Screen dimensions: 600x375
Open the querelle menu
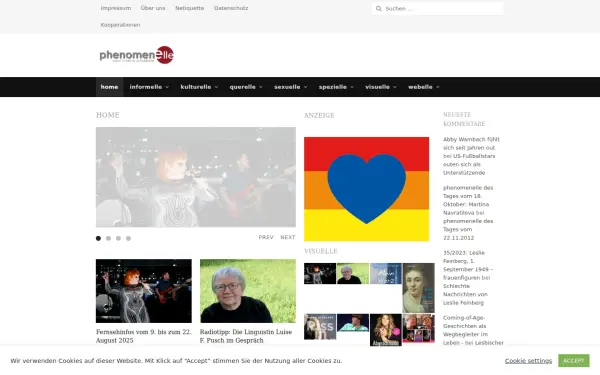click(x=243, y=87)
